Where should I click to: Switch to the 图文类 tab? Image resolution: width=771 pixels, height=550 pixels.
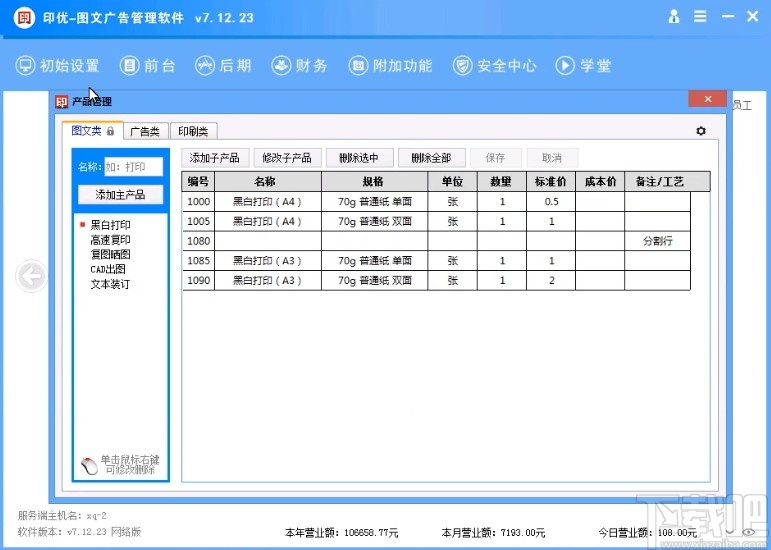[x=92, y=131]
